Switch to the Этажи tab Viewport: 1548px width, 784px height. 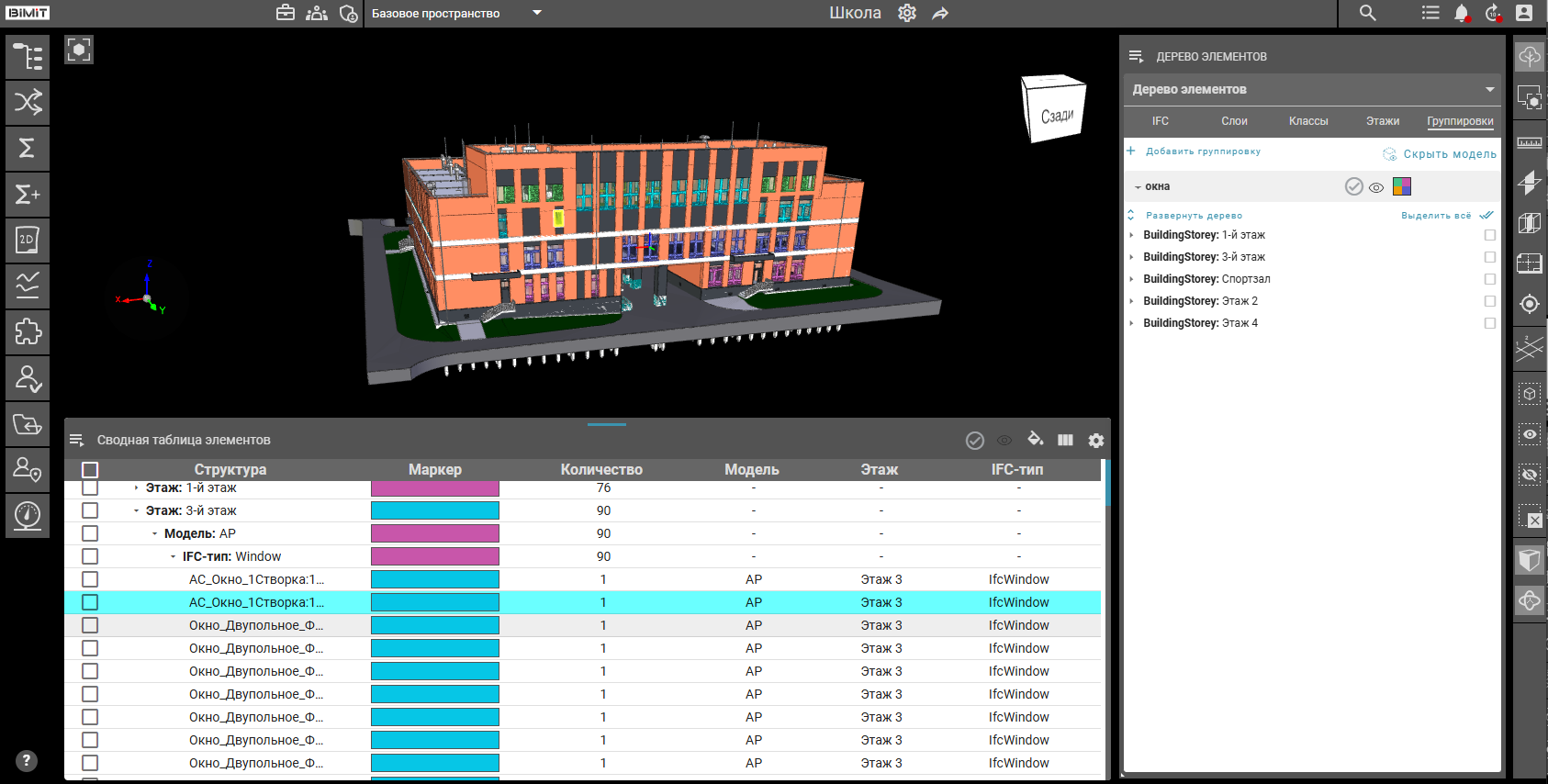click(1382, 121)
